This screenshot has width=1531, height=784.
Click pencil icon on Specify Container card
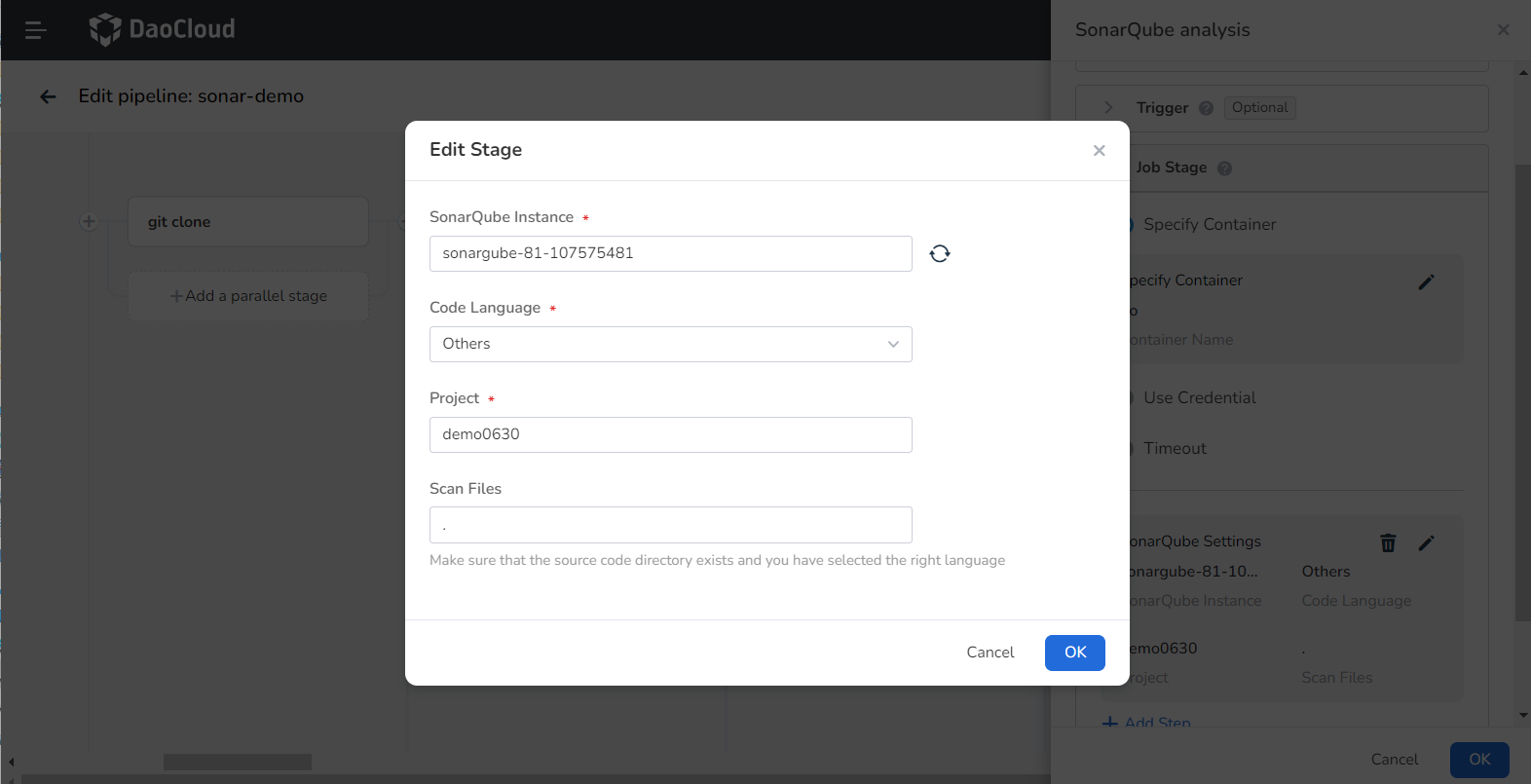point(1426,281)
